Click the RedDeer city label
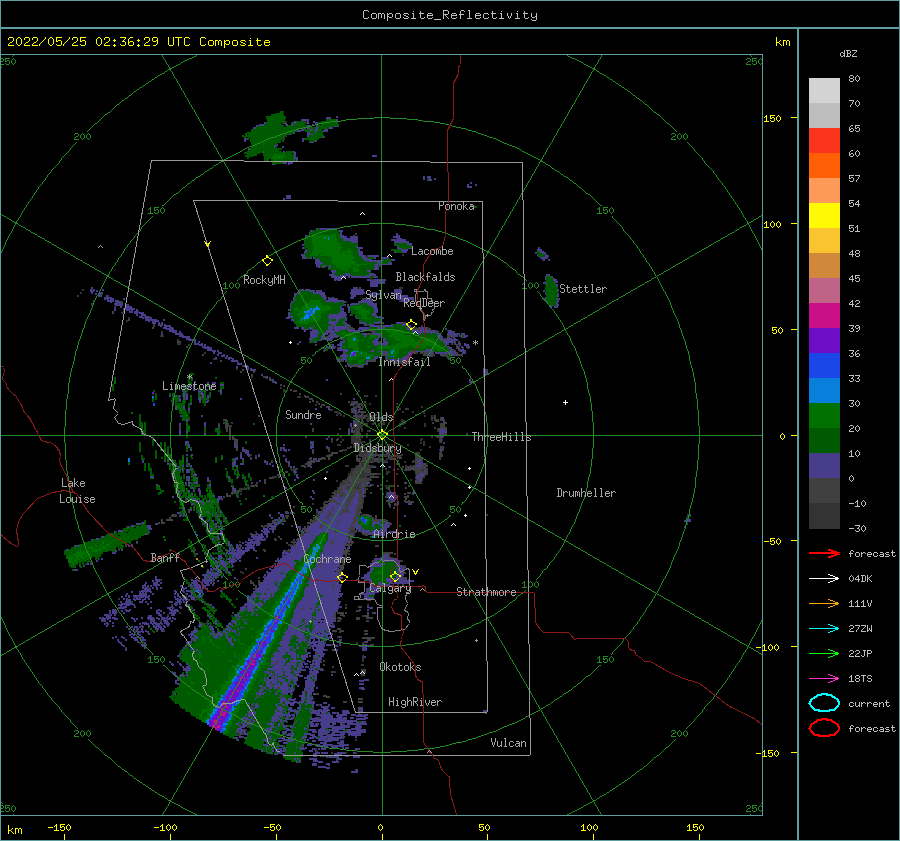The width and height of the screenshot is (900, 841). (424, 303)
